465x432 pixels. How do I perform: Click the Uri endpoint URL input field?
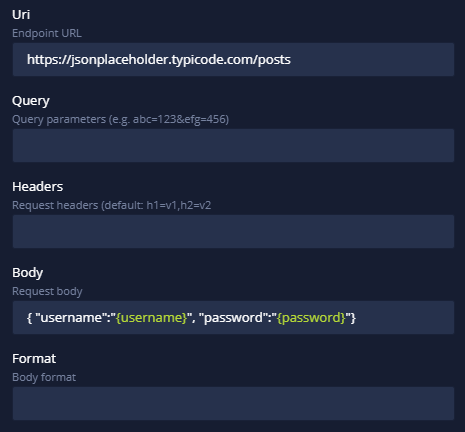(x=233, y=59)
